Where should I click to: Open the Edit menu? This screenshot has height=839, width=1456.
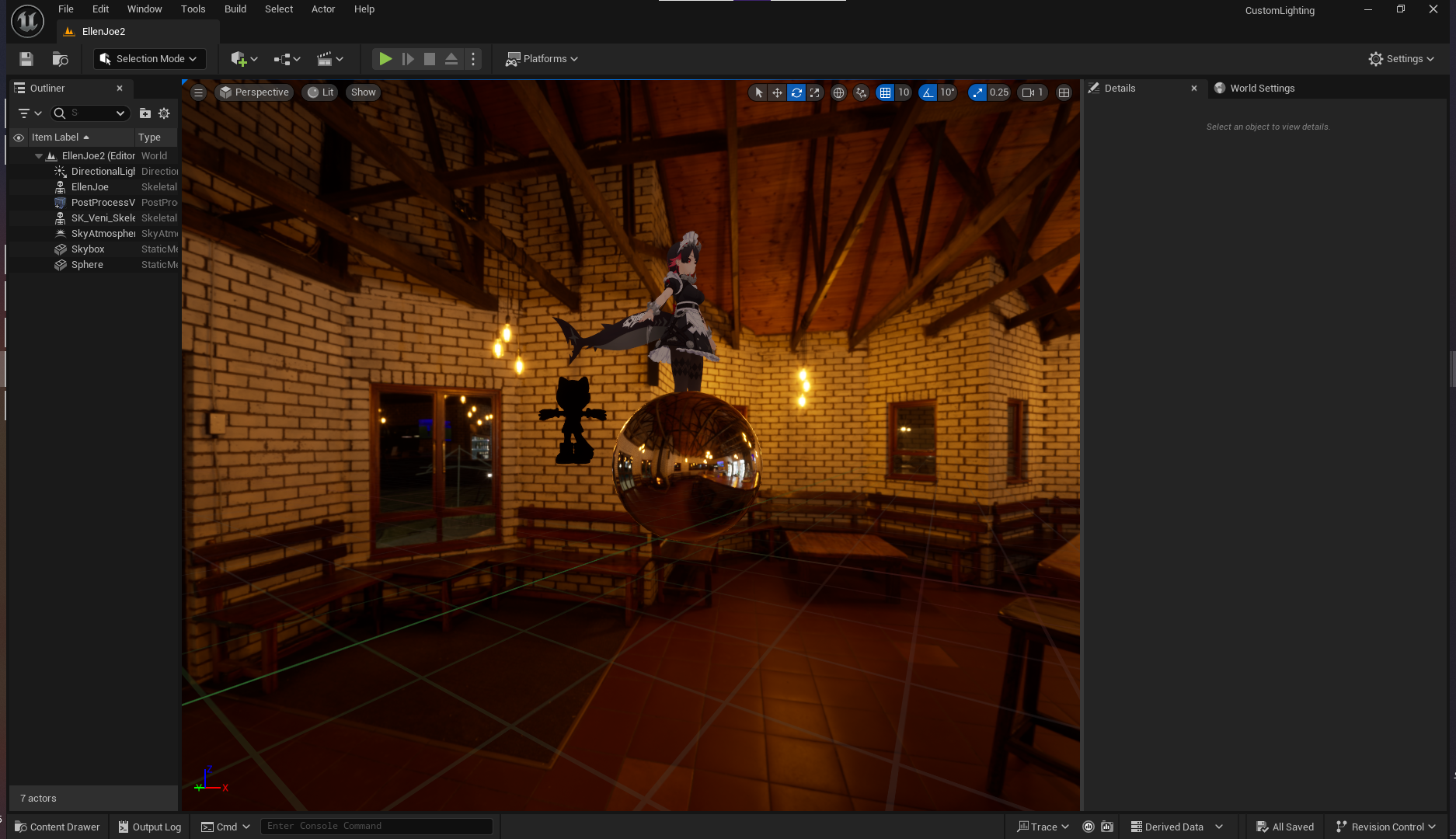[100, 9]
